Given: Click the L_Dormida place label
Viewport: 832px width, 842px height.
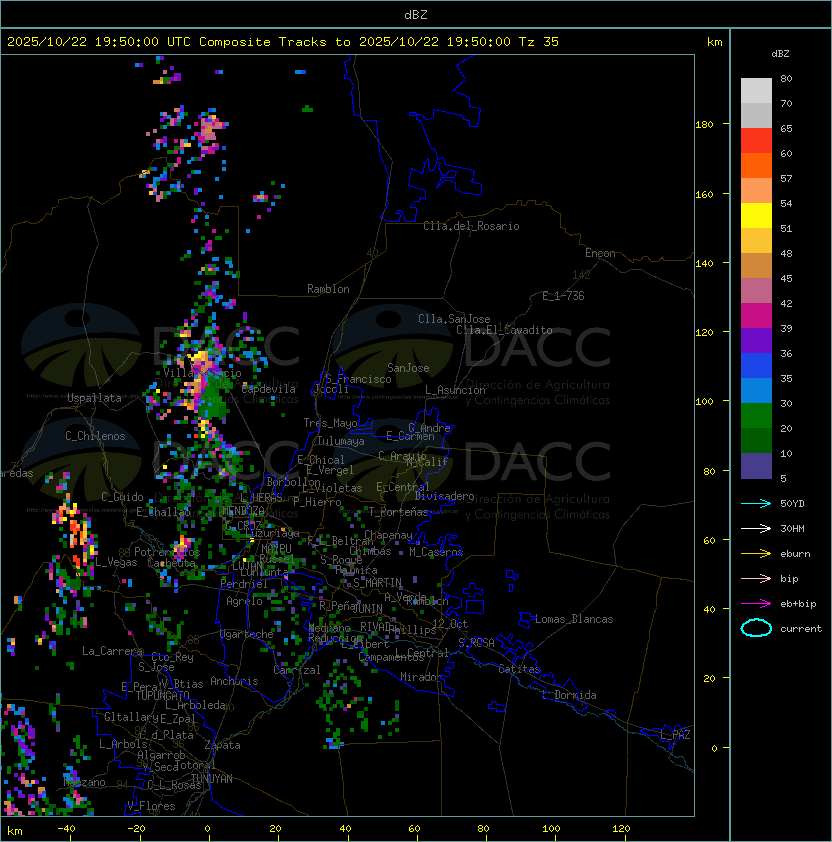Looking at the screenshot, I should pyautogui.click(x=569, y=695).
